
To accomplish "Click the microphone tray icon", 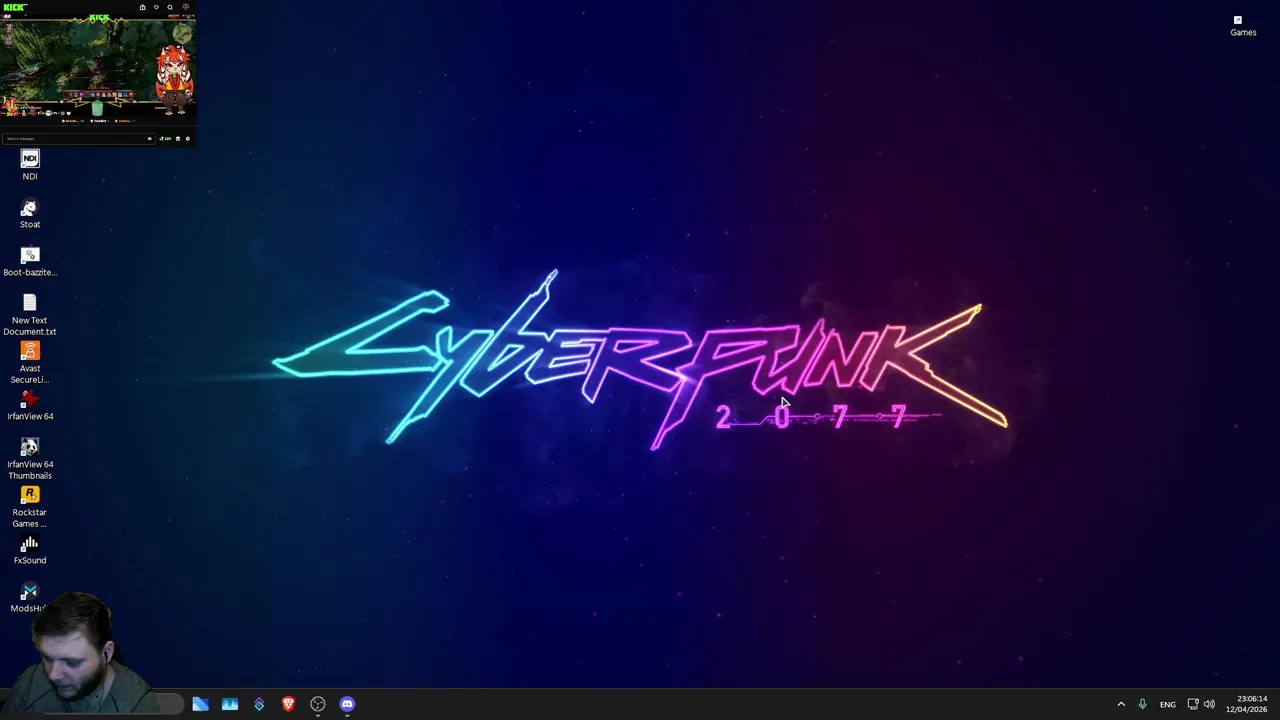I will tap(1142, 704).
